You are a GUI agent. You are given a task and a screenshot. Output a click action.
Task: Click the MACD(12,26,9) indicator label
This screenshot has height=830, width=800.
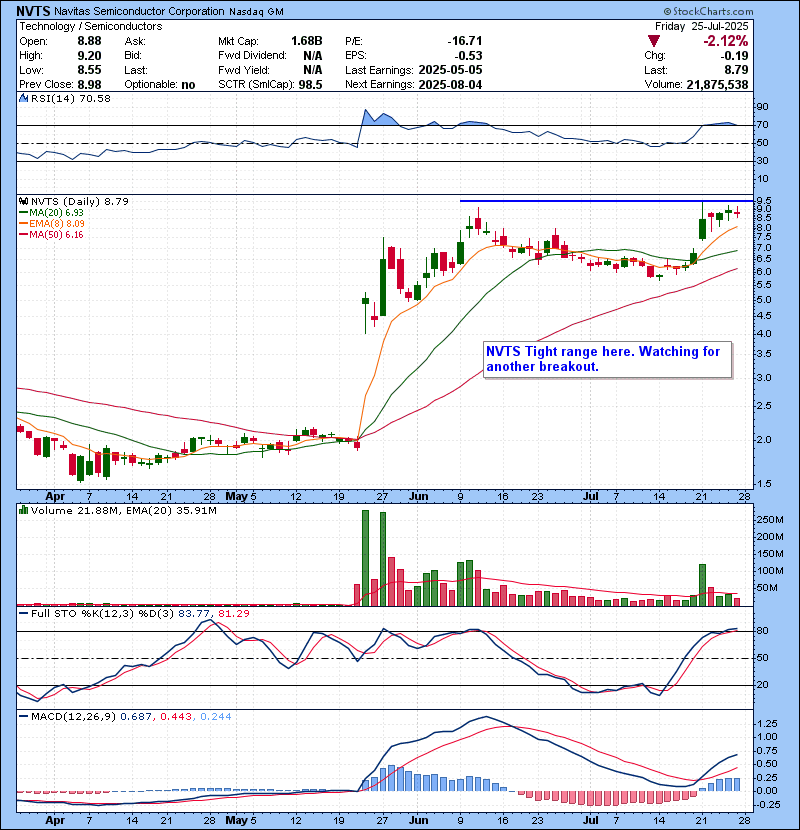pos(73,717)
